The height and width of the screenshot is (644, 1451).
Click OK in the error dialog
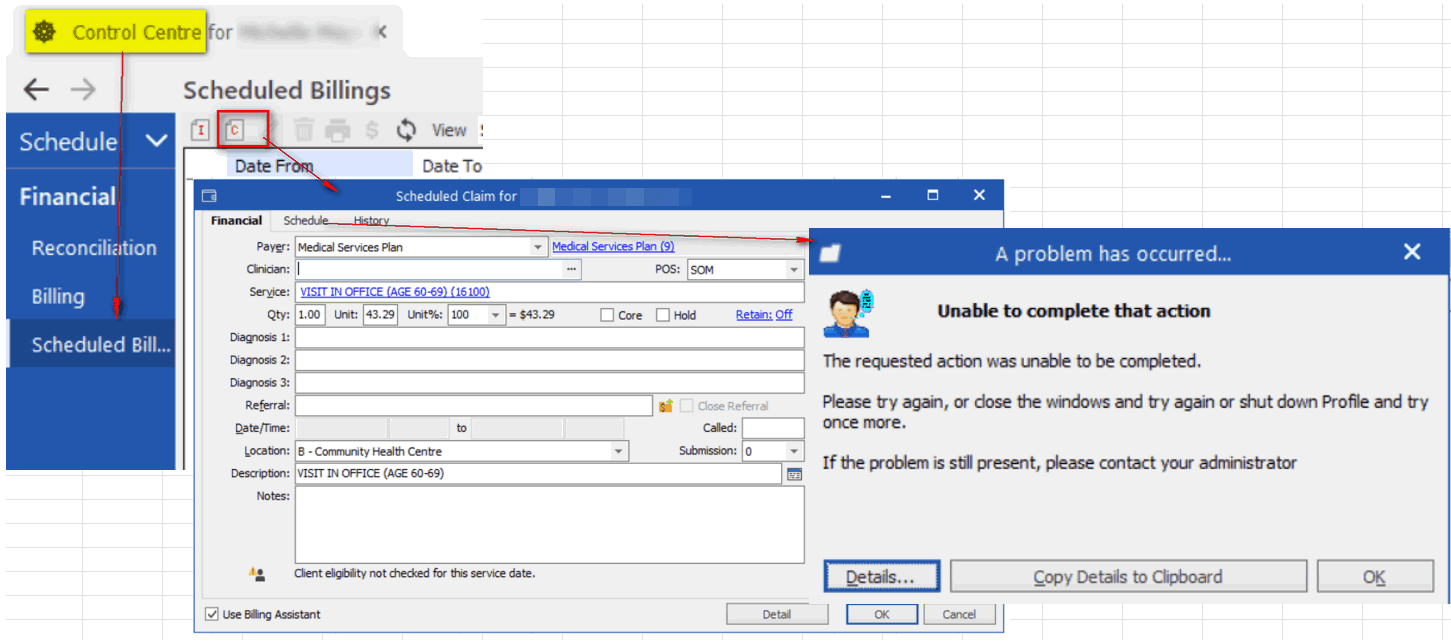pos(1375,576)
